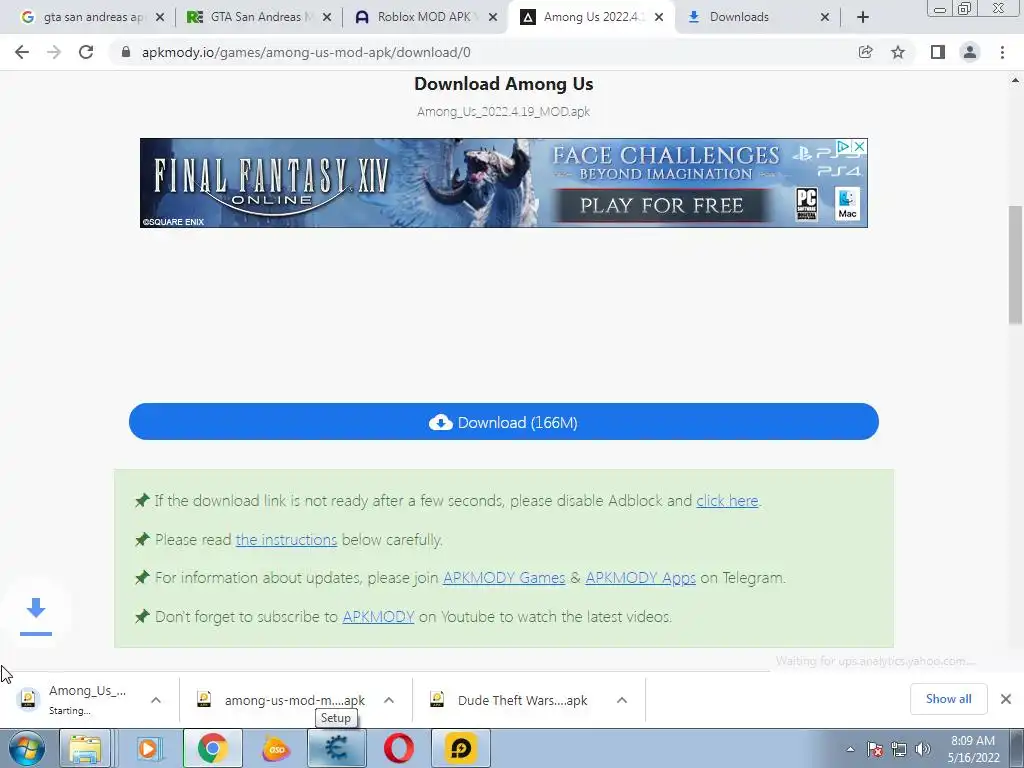Open Dude Theft Wars....apk download item
1024x768 pixels.
pos(509,700)
